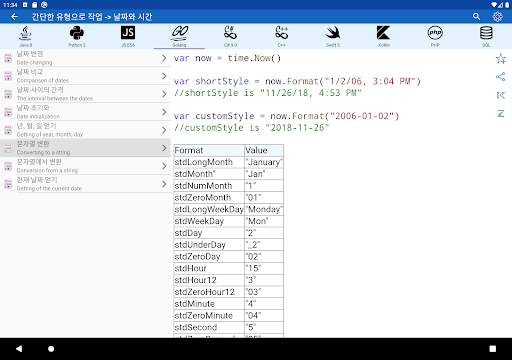The height and width of the screenshot is (360, 512).
Task: Click the comment '//shortStyle is "11/26/18, 4:53 PM"'
Action: click(268, 93)
